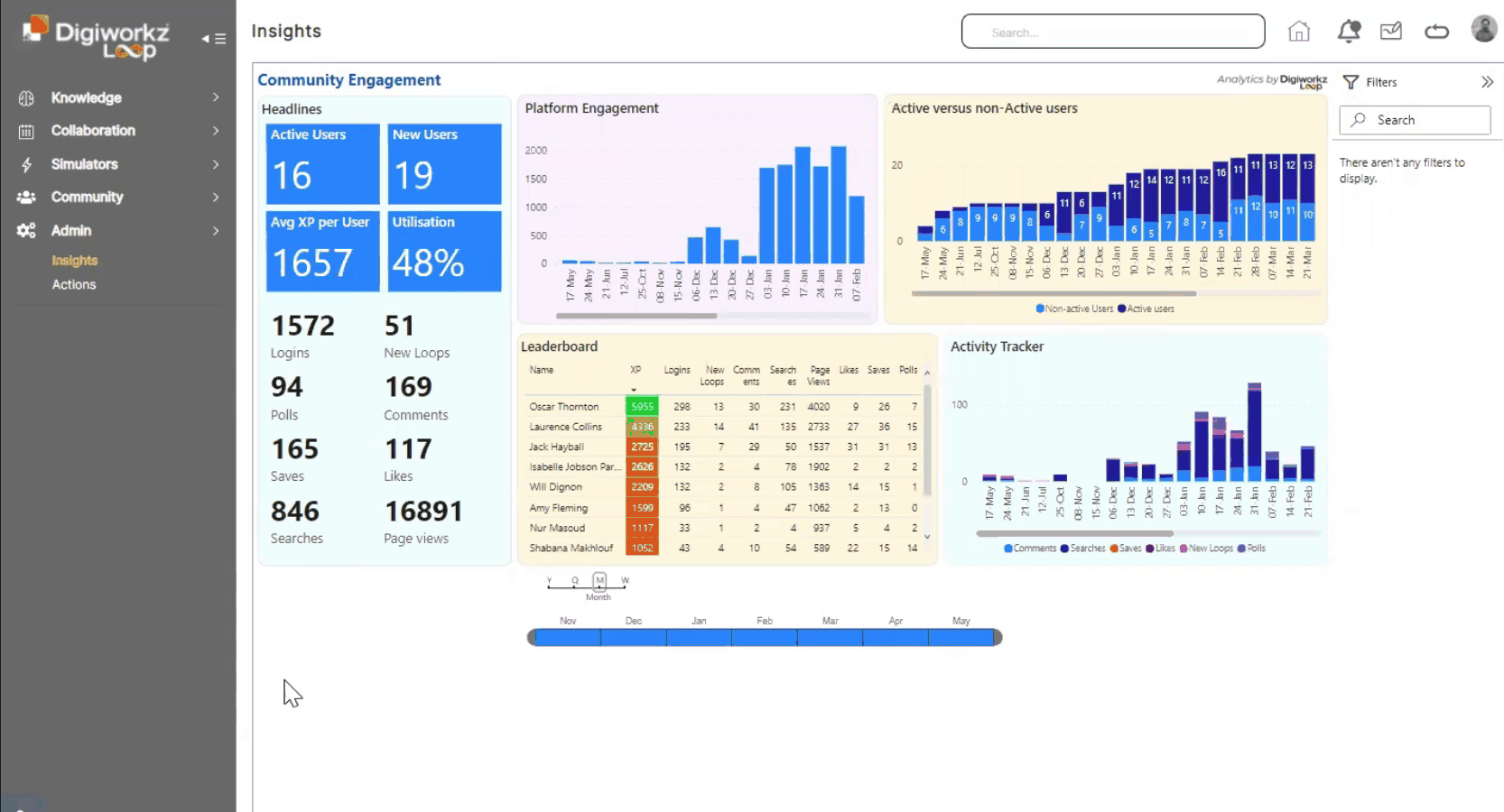The width and height of the screenshot is (1504, 812).
Task: Toggle the Polls legend item in Activity Tracker
Action: [x=1251, y=549]
